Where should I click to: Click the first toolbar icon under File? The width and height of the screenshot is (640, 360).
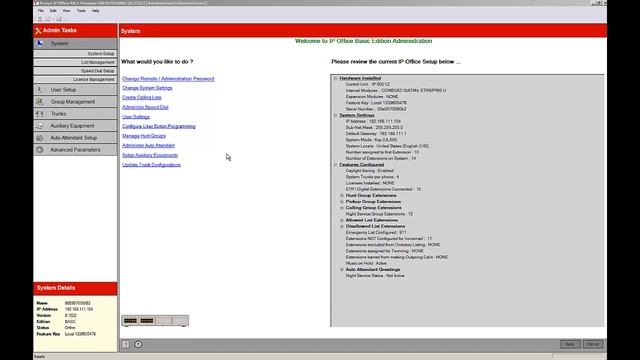click(x=40, y=19)
